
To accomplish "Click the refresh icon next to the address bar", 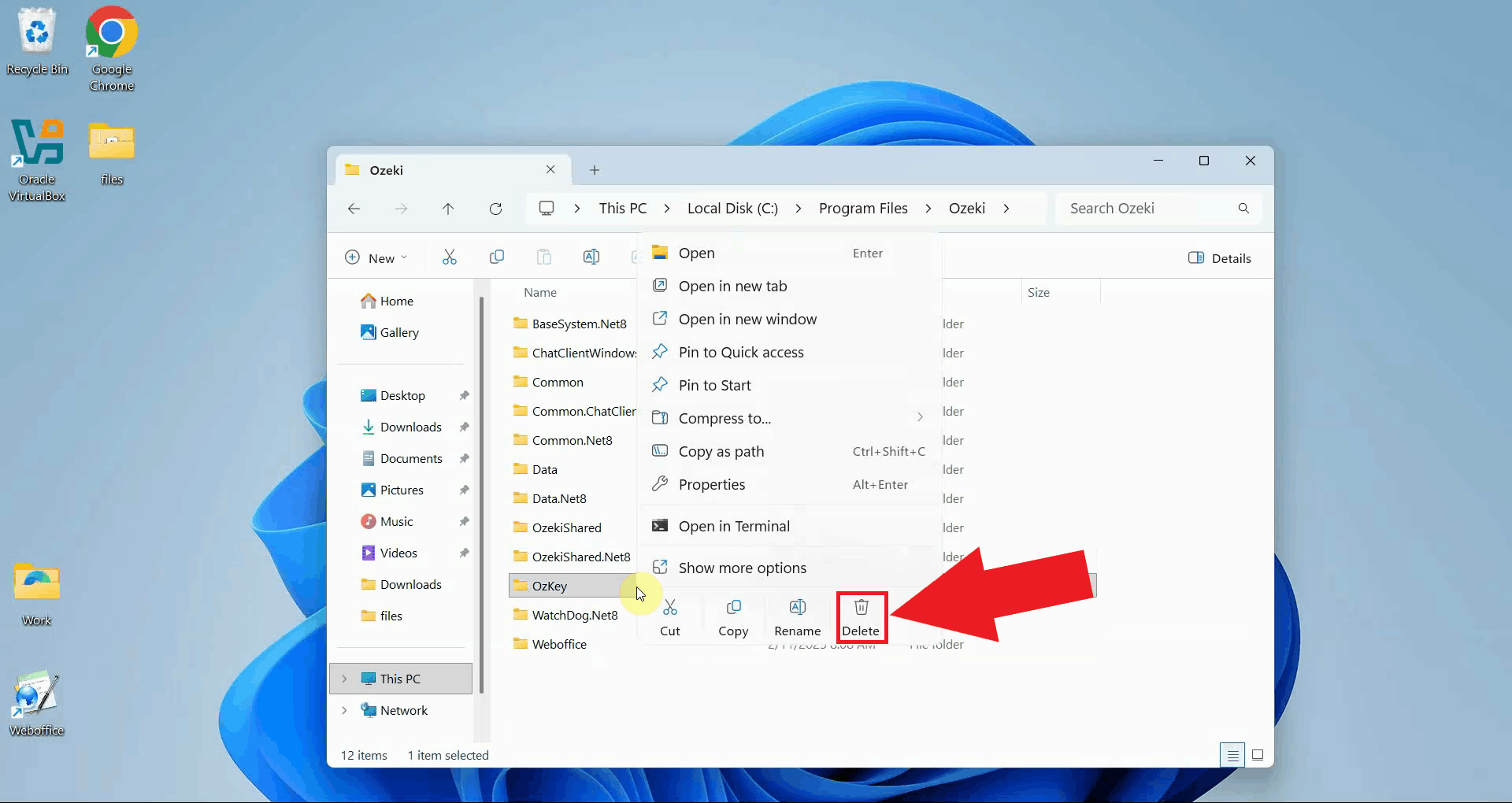I will (x=496, y=208).
